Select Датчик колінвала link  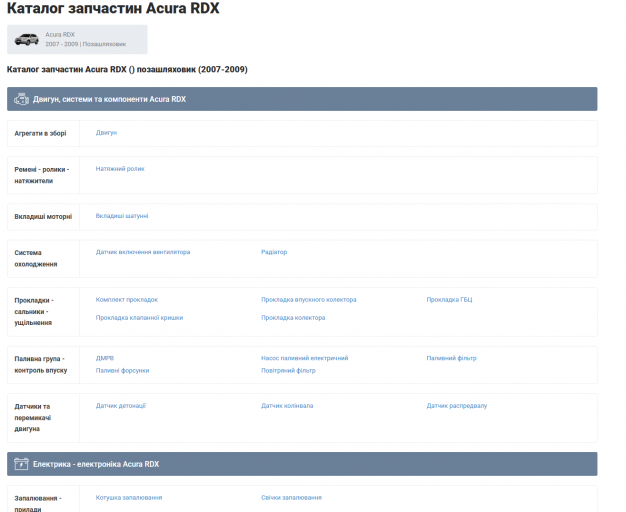[x=287, y=406]
